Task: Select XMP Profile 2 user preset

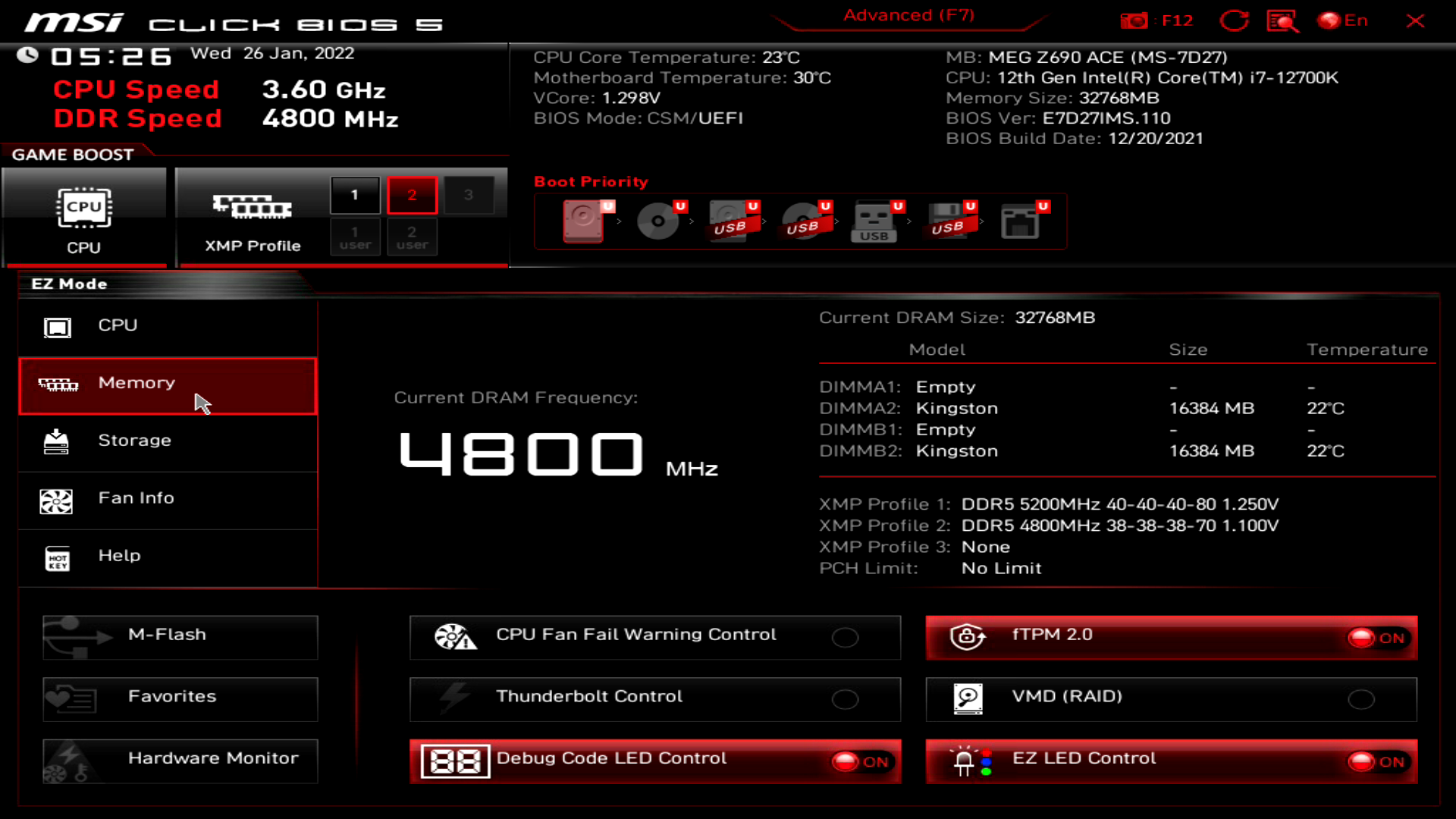Action: coord(411,238)
